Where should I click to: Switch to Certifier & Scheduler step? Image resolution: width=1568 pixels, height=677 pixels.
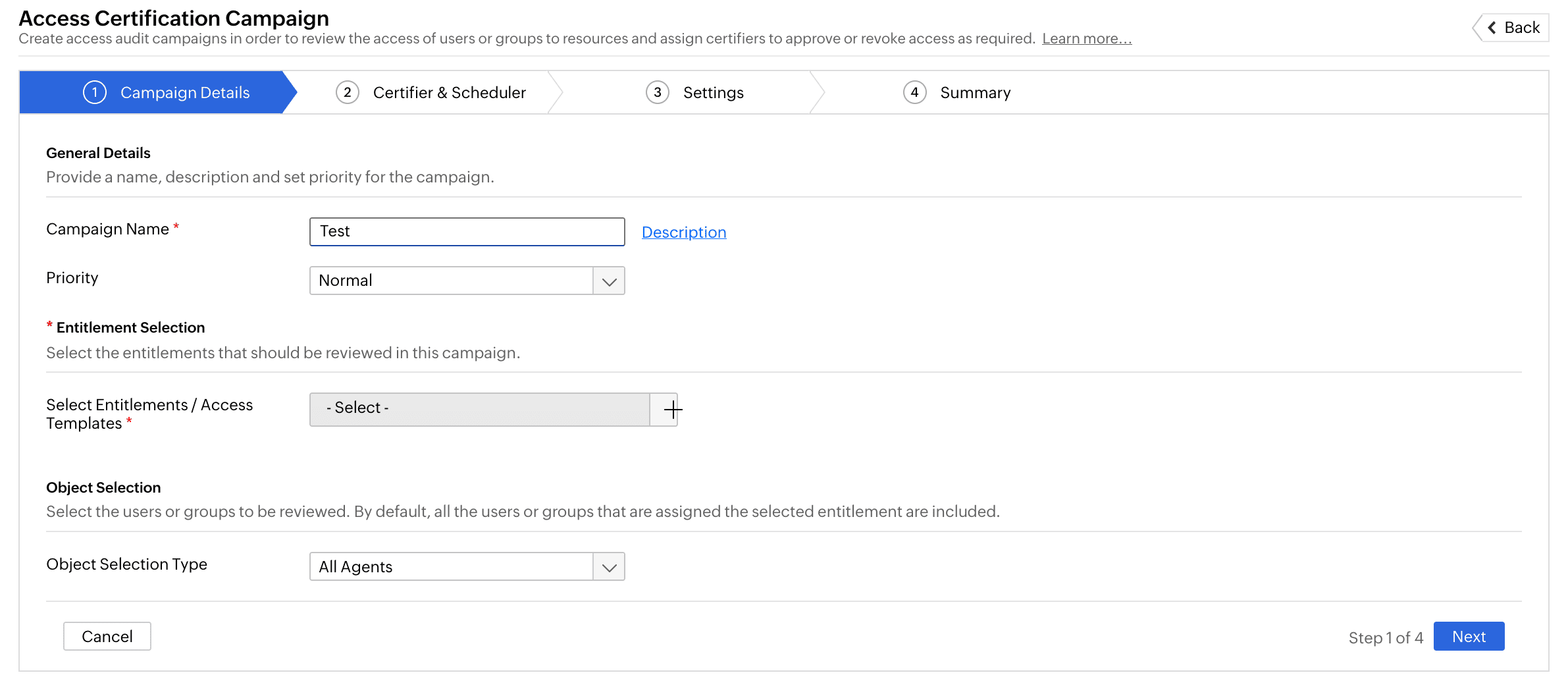(x=431, y=92)
